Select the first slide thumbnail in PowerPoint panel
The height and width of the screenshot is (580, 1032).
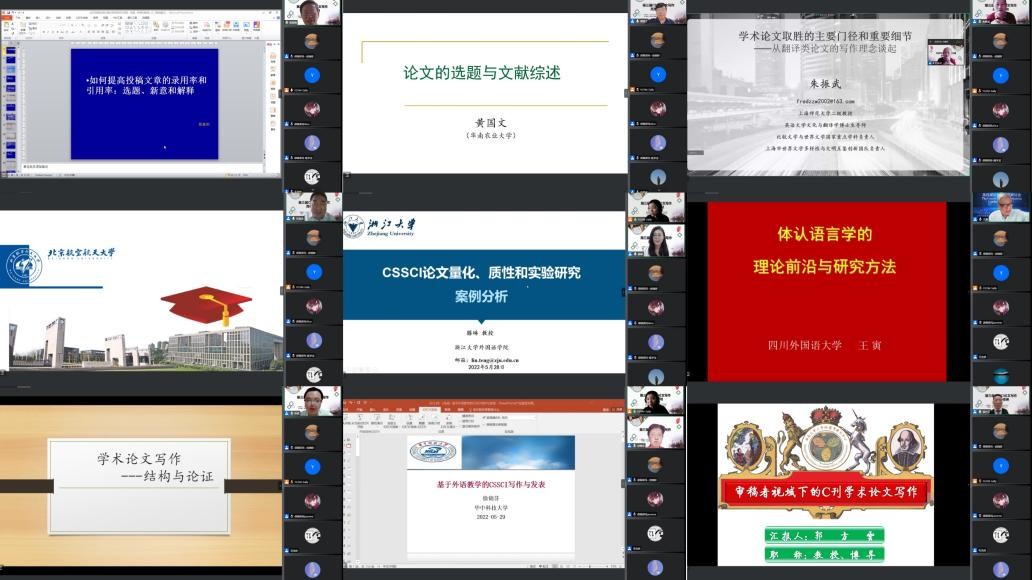click(x=11, y=50)
